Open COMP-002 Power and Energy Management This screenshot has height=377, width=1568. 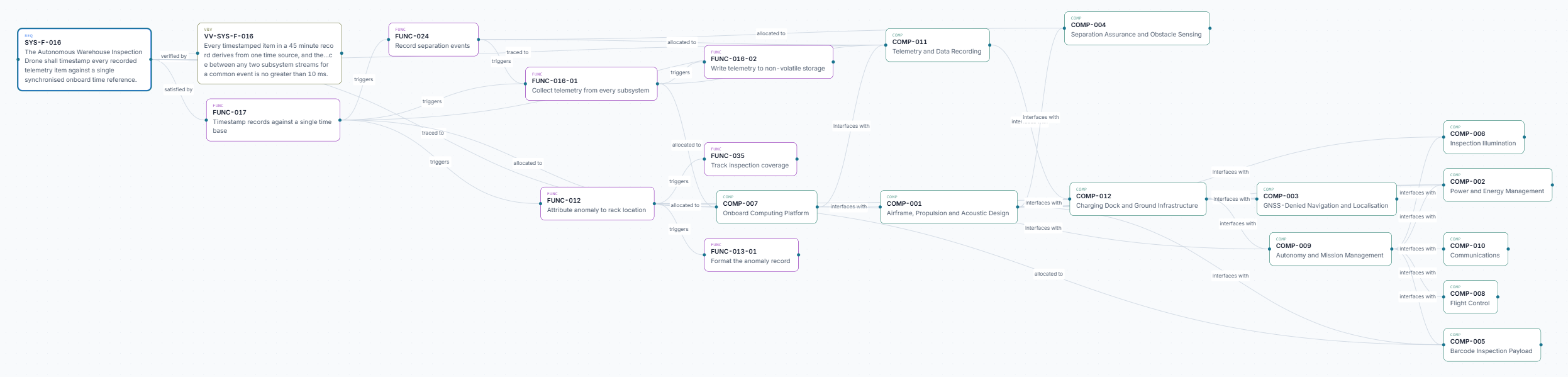click(1498, 185)
